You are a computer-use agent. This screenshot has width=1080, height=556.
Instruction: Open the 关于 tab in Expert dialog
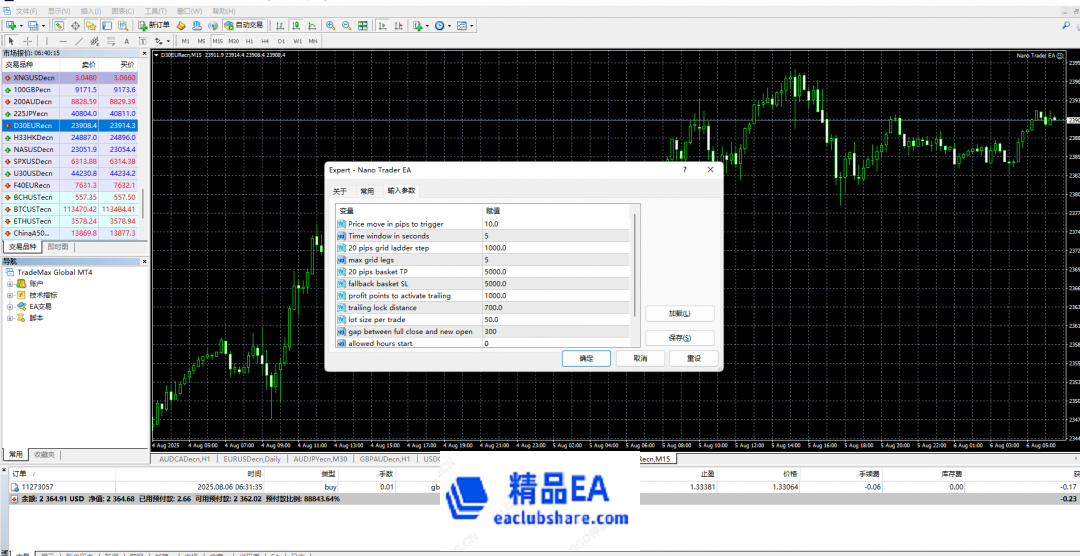point(340,190)
